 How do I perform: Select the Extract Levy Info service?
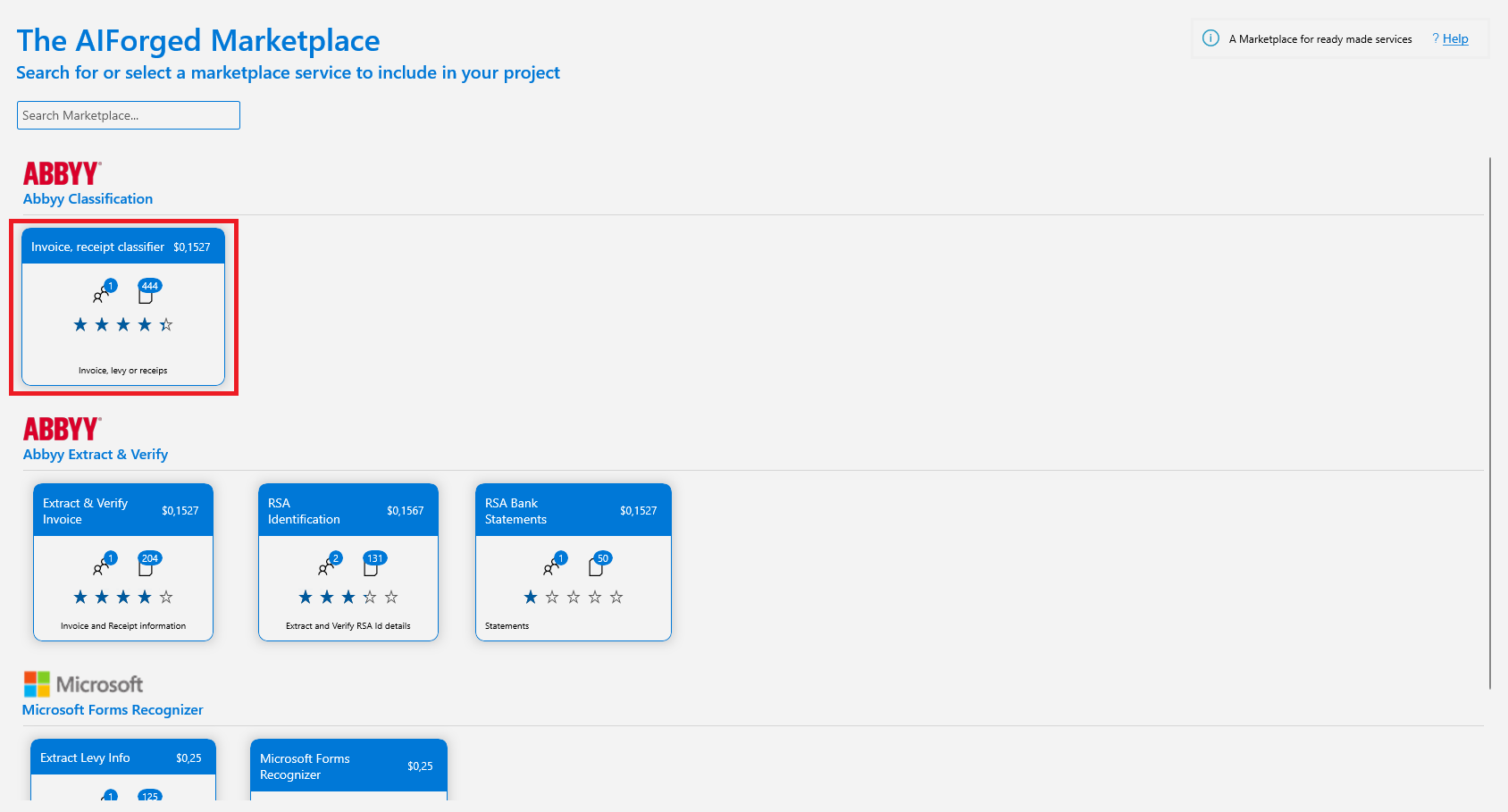point(123,758)
